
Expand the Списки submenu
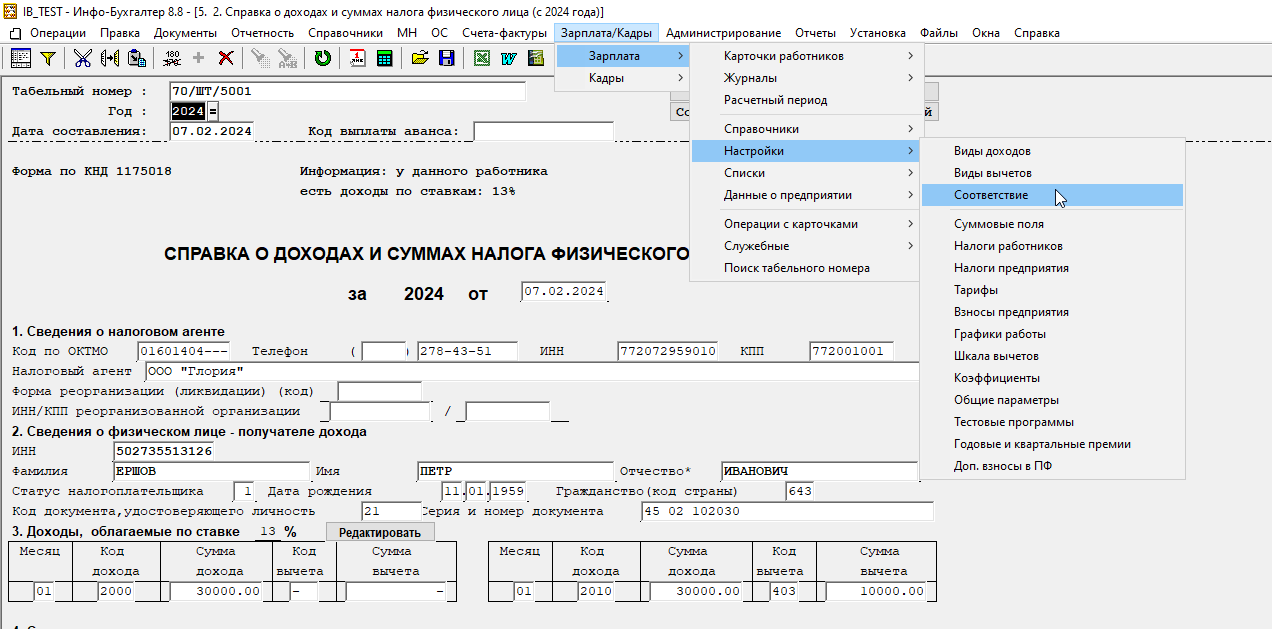[805, 173]
